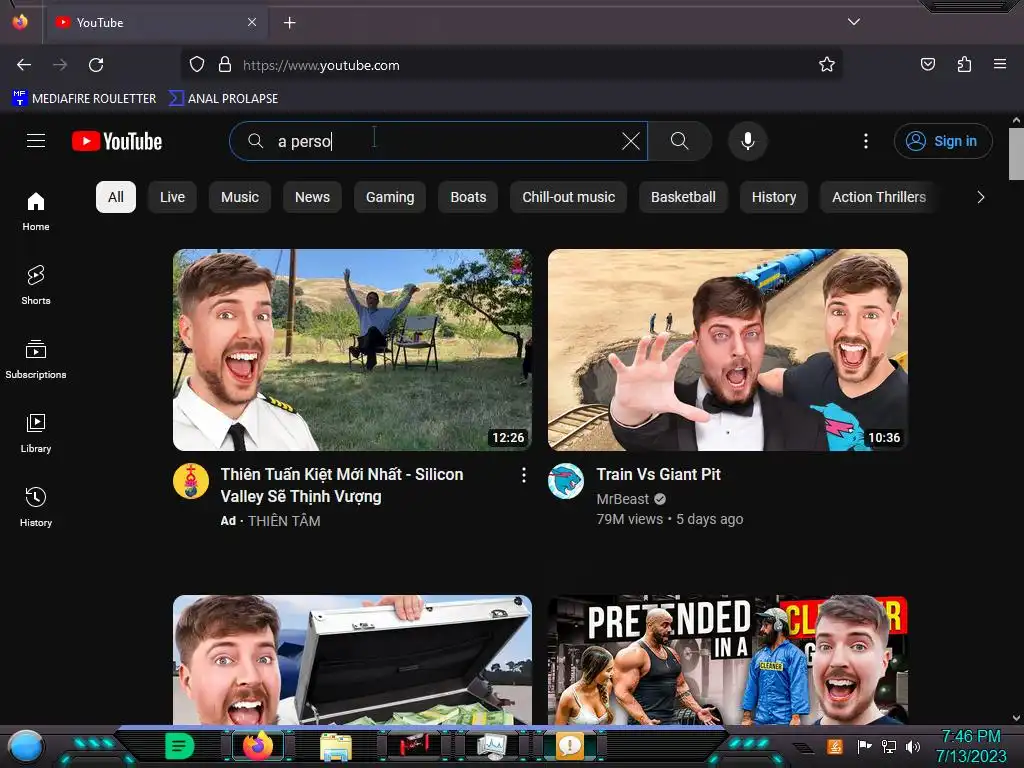Click the page scrollbar down arrow
This screenshot has width=1024, height=768.
click(1016, 718)
